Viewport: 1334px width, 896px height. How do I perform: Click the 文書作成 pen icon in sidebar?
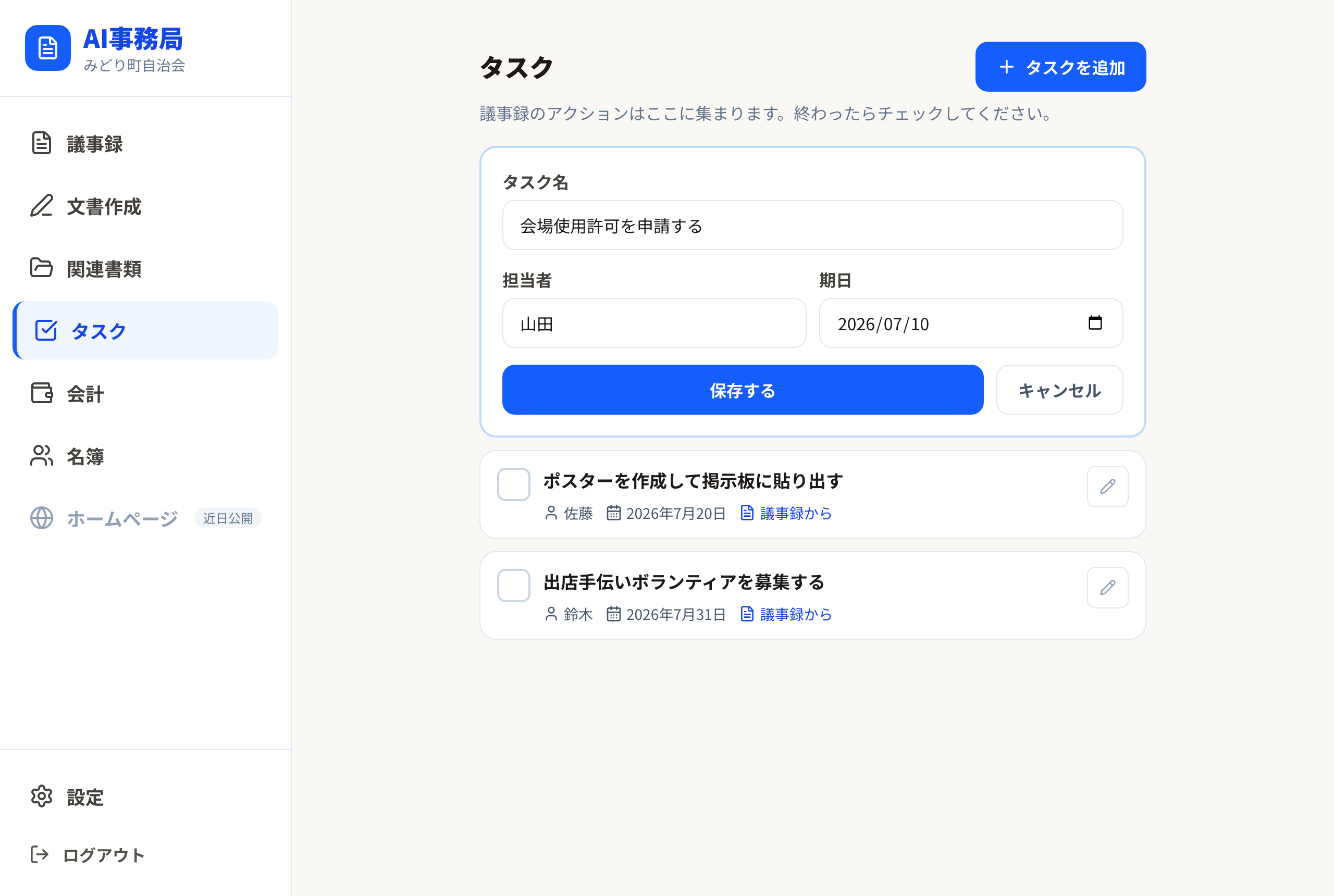pyautogui.click(x=41, y=206)
